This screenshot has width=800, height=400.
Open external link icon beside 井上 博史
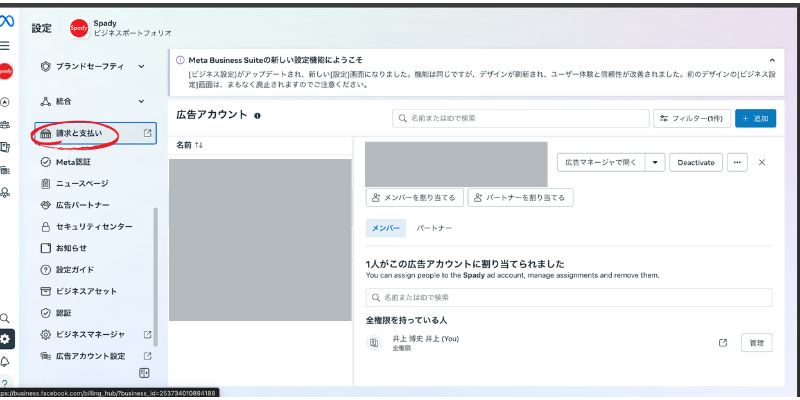pos(723,343)
